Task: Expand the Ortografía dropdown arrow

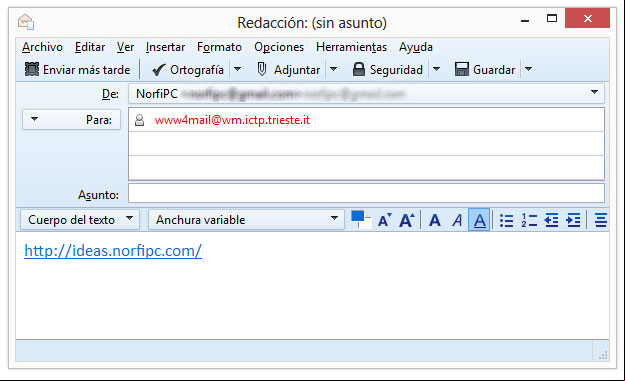Action: [237, 69]
